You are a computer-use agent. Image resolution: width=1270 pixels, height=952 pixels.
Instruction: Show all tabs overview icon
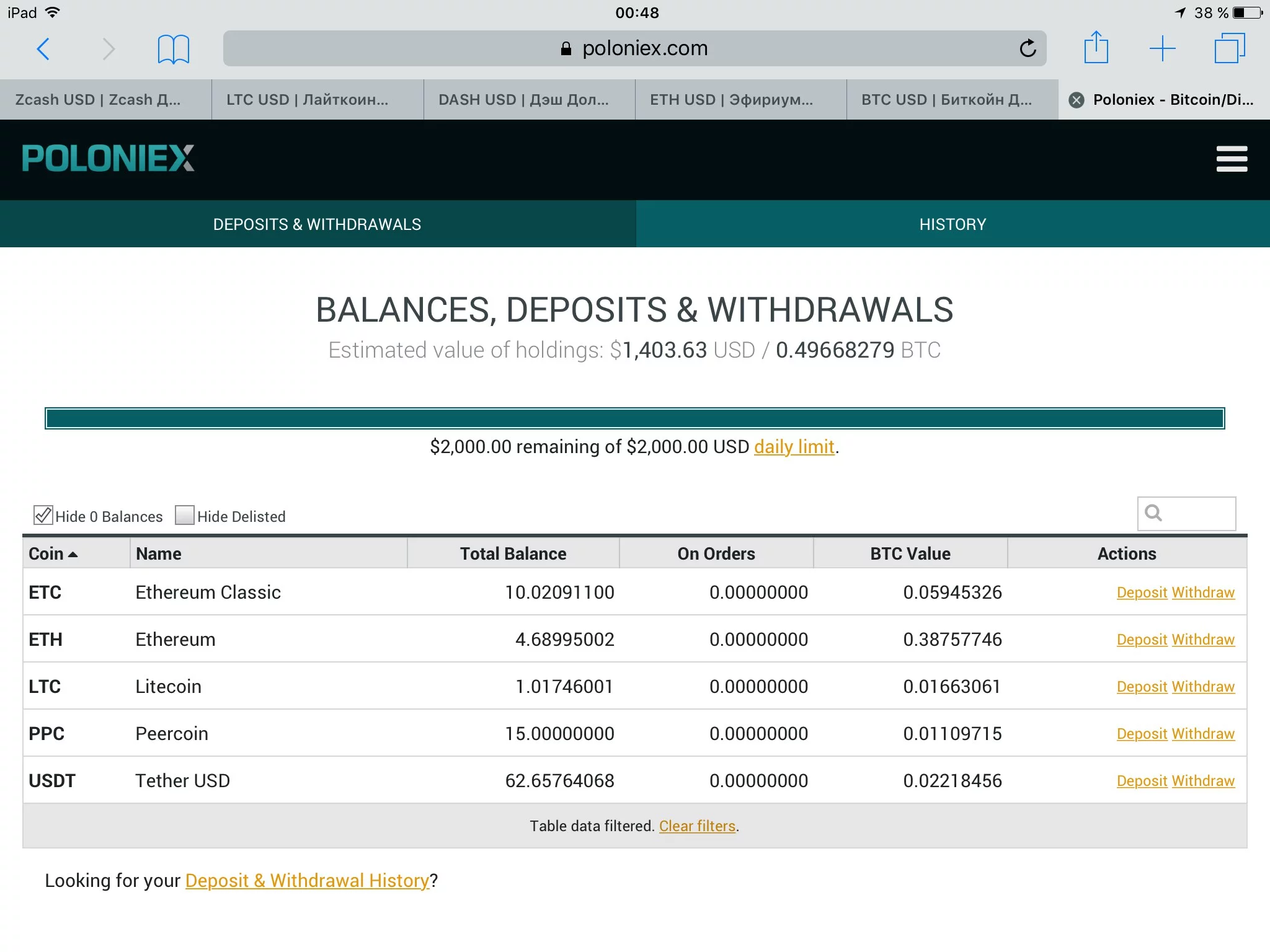click(x=1229, y=48)
